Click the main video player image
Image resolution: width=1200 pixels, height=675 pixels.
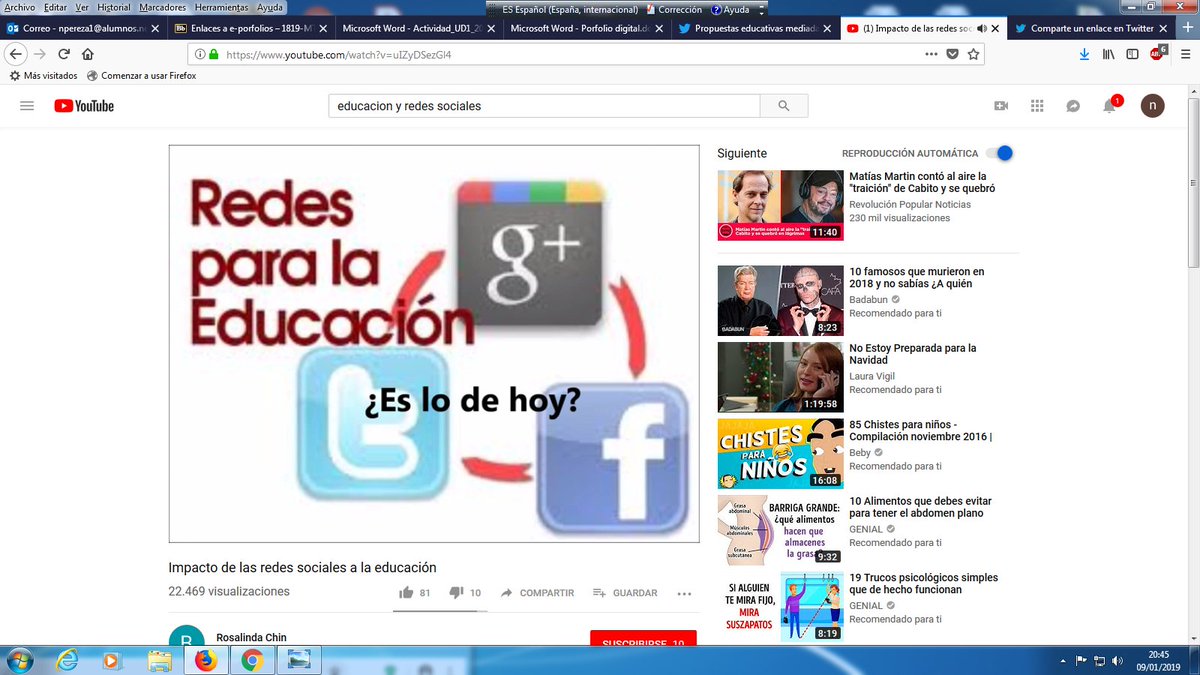[x=434, y=344]
